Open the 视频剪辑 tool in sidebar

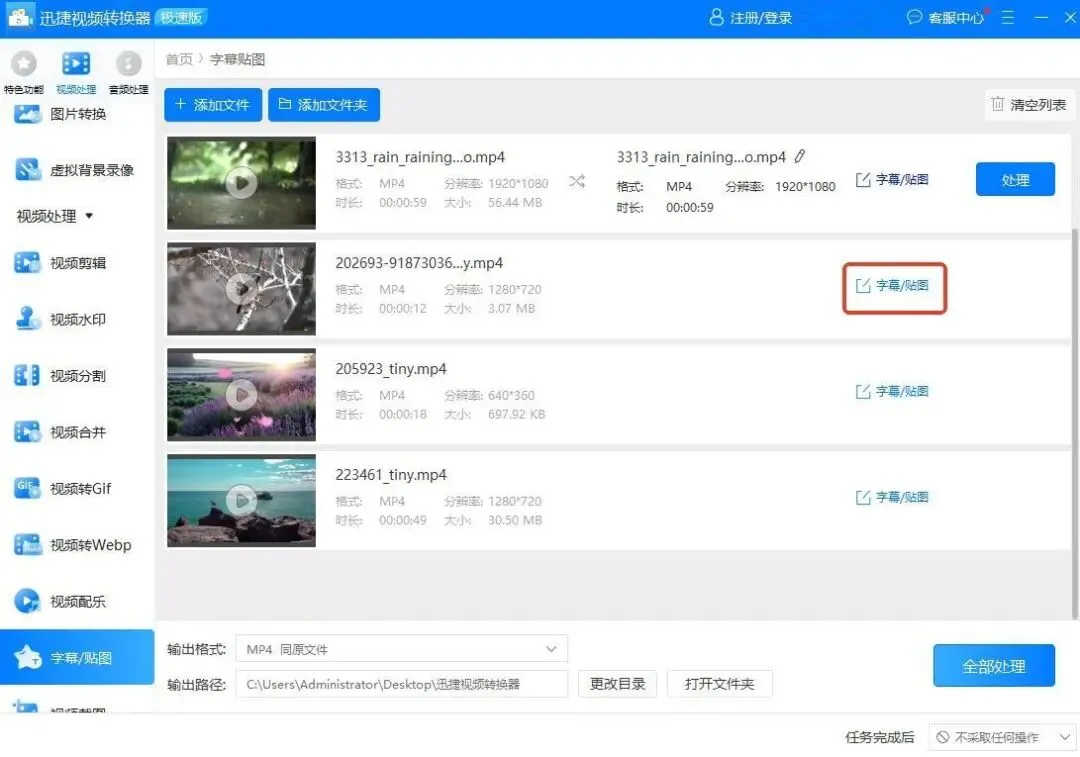(61, 263)
